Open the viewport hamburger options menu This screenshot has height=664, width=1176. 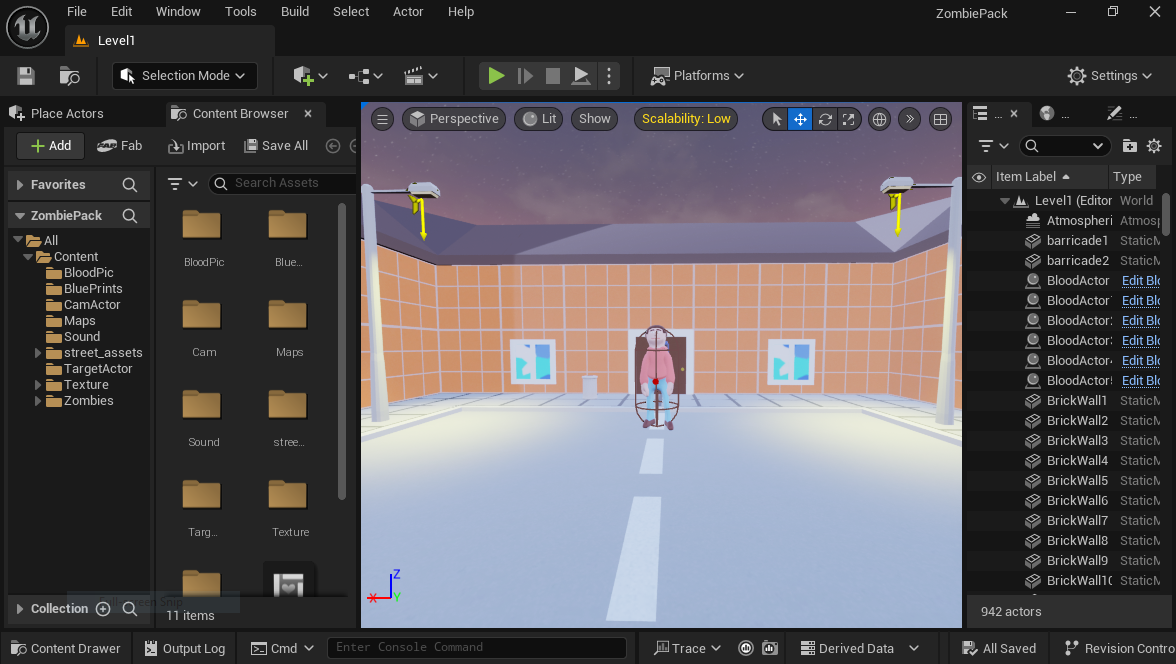point(382,119)
